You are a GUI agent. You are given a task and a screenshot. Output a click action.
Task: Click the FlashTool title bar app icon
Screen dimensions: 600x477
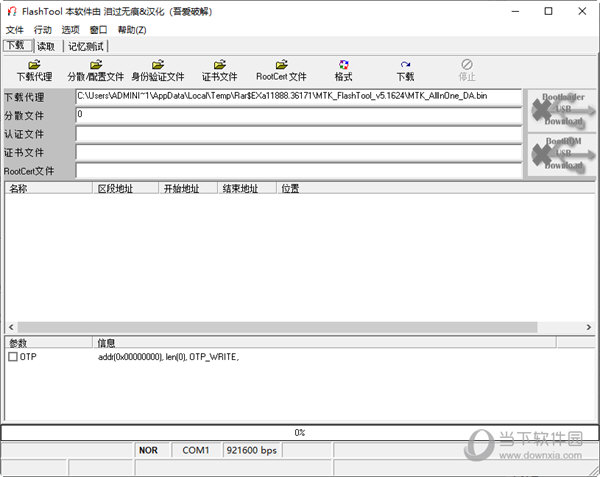pos(12,11)
